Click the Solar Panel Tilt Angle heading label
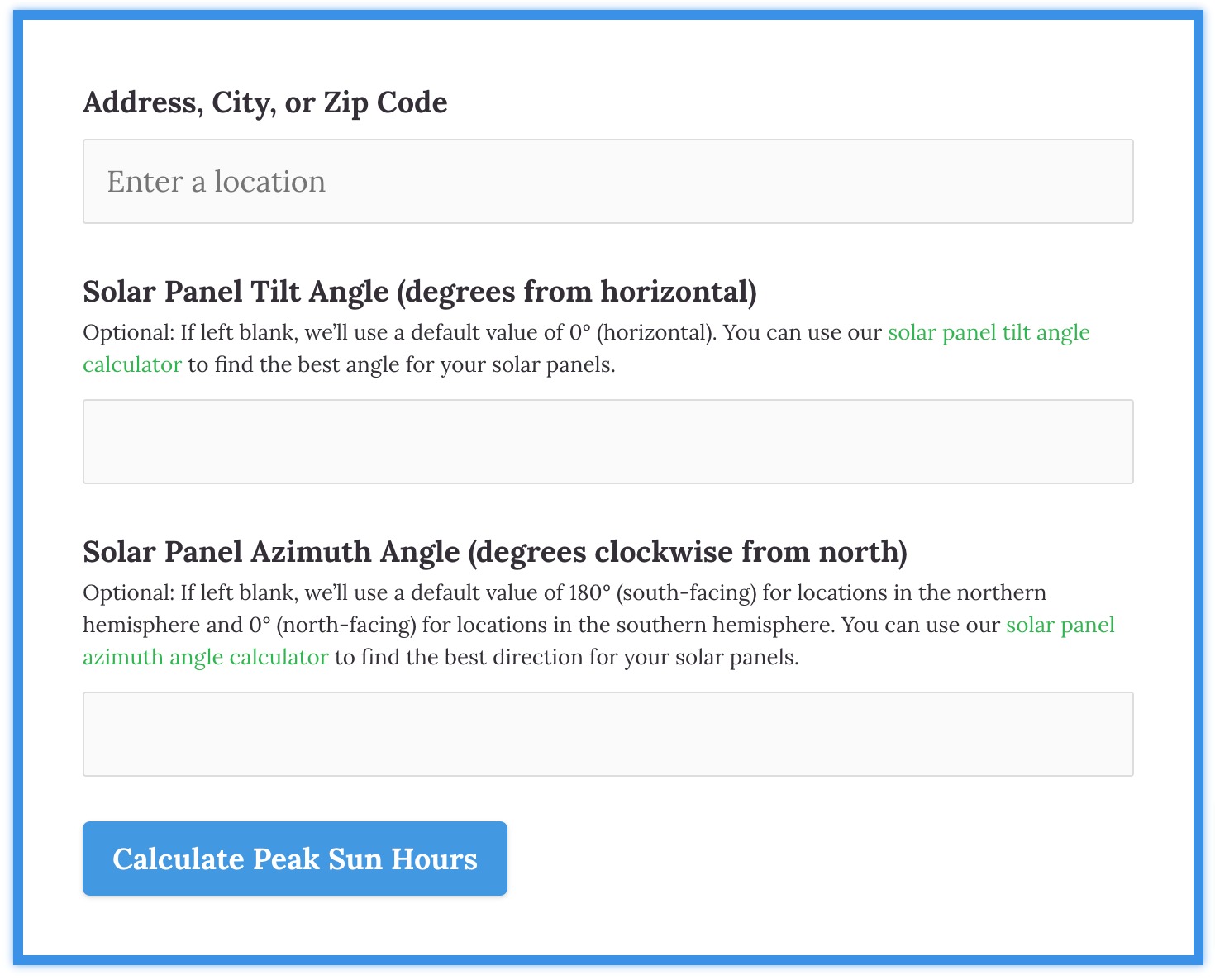1215x980 pixels. click(420, 292)
